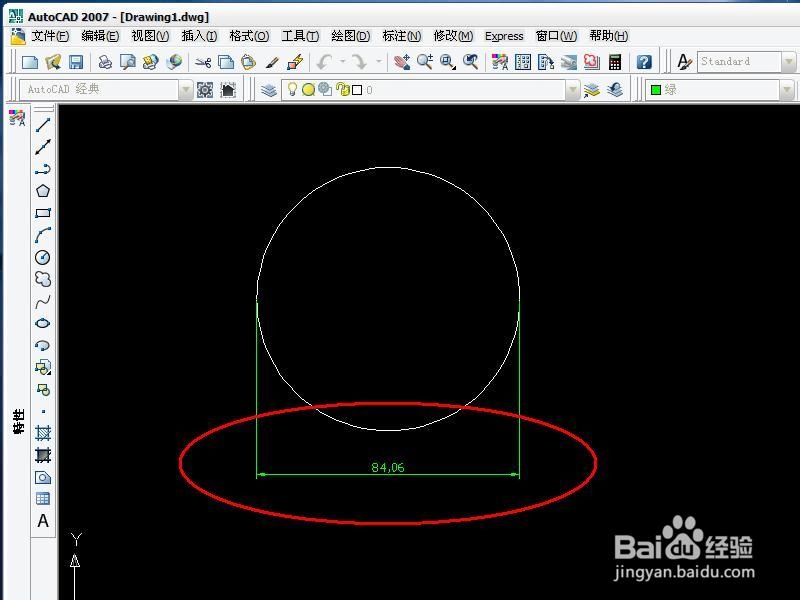Open the 帮助(H) menu
Screen dimensions: 800x600
(609, 36)
